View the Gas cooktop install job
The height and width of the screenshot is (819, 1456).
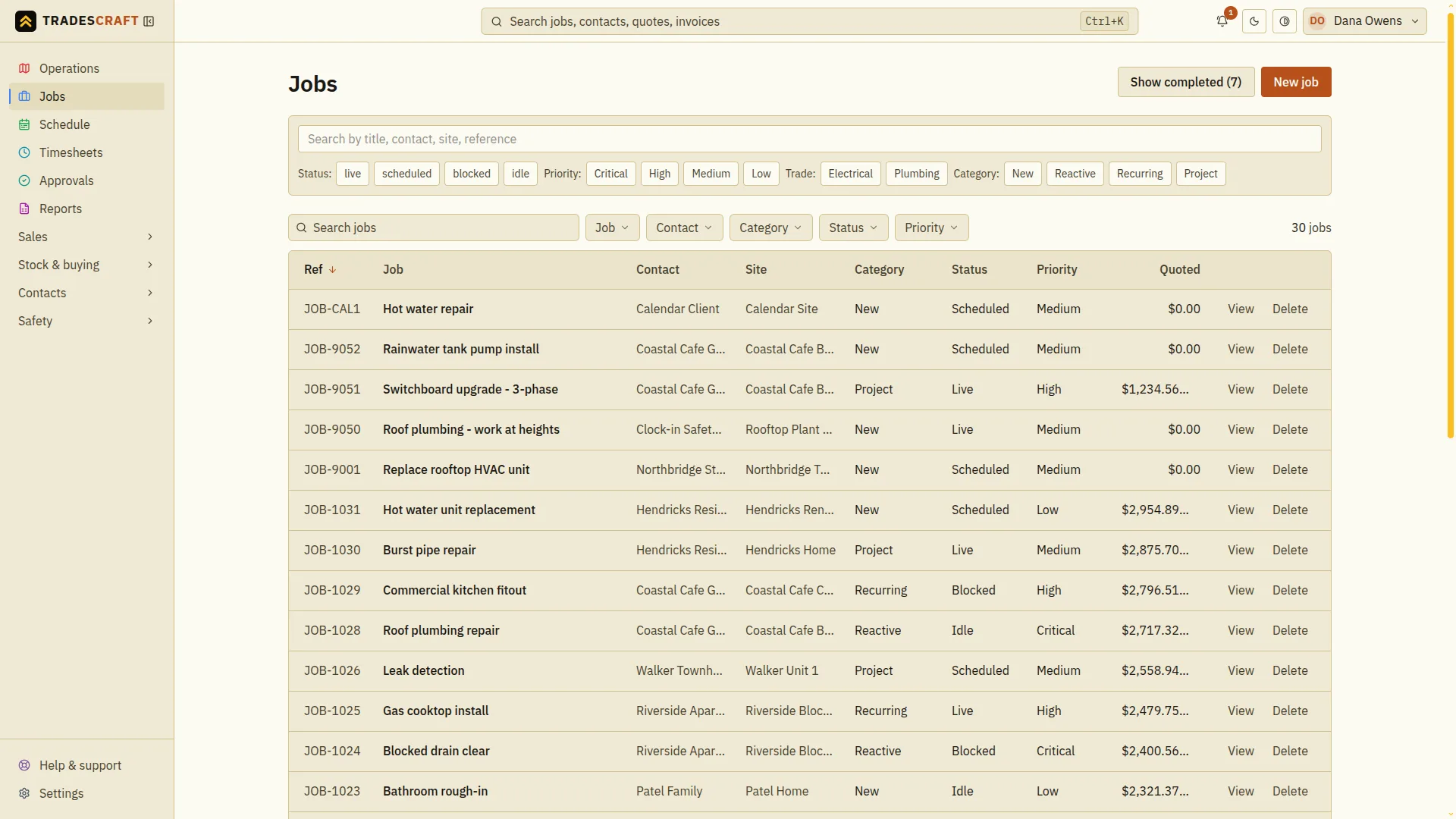click(1241, 711)
